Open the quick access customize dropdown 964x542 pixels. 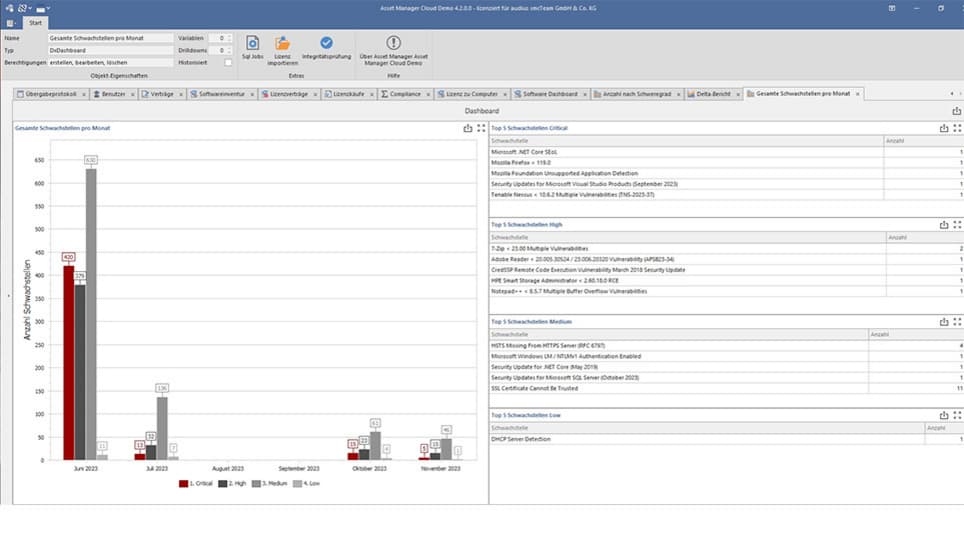[48, 9]
